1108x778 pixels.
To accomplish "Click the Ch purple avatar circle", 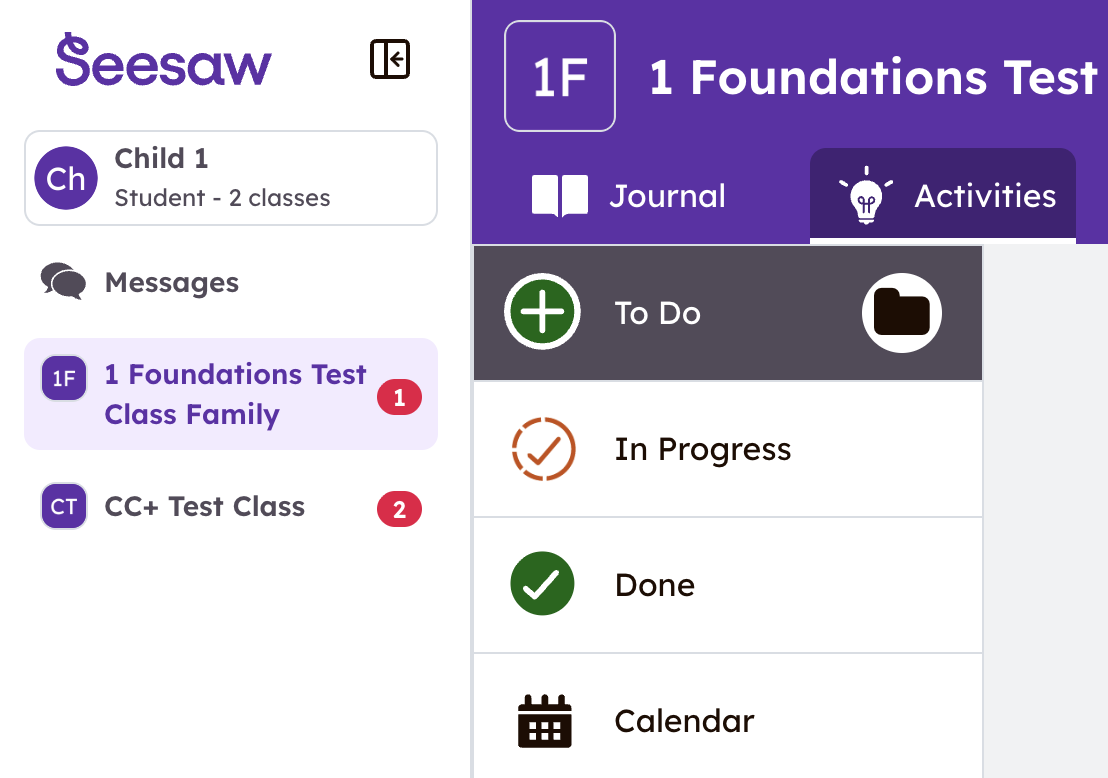I will (66, 178).
